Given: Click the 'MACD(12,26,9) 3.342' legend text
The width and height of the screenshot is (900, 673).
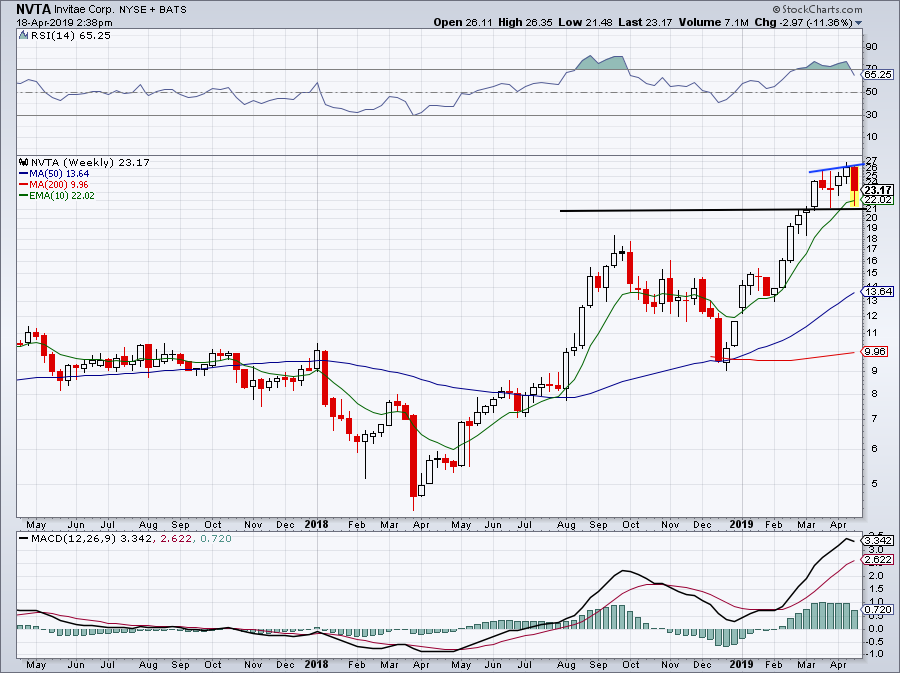Looking at the screenshot, I should point(92,538).
